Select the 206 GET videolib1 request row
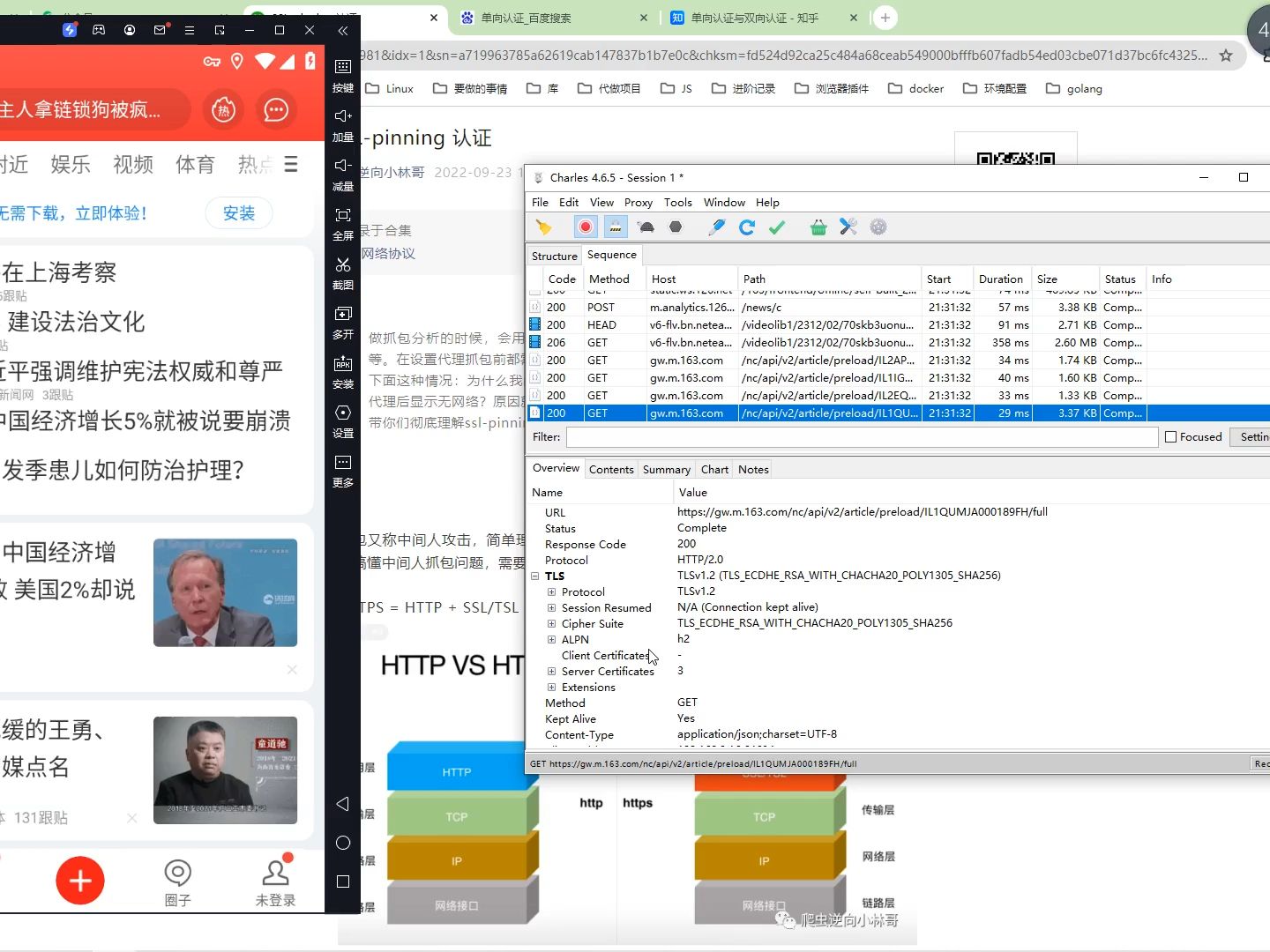 coord(898,343)
